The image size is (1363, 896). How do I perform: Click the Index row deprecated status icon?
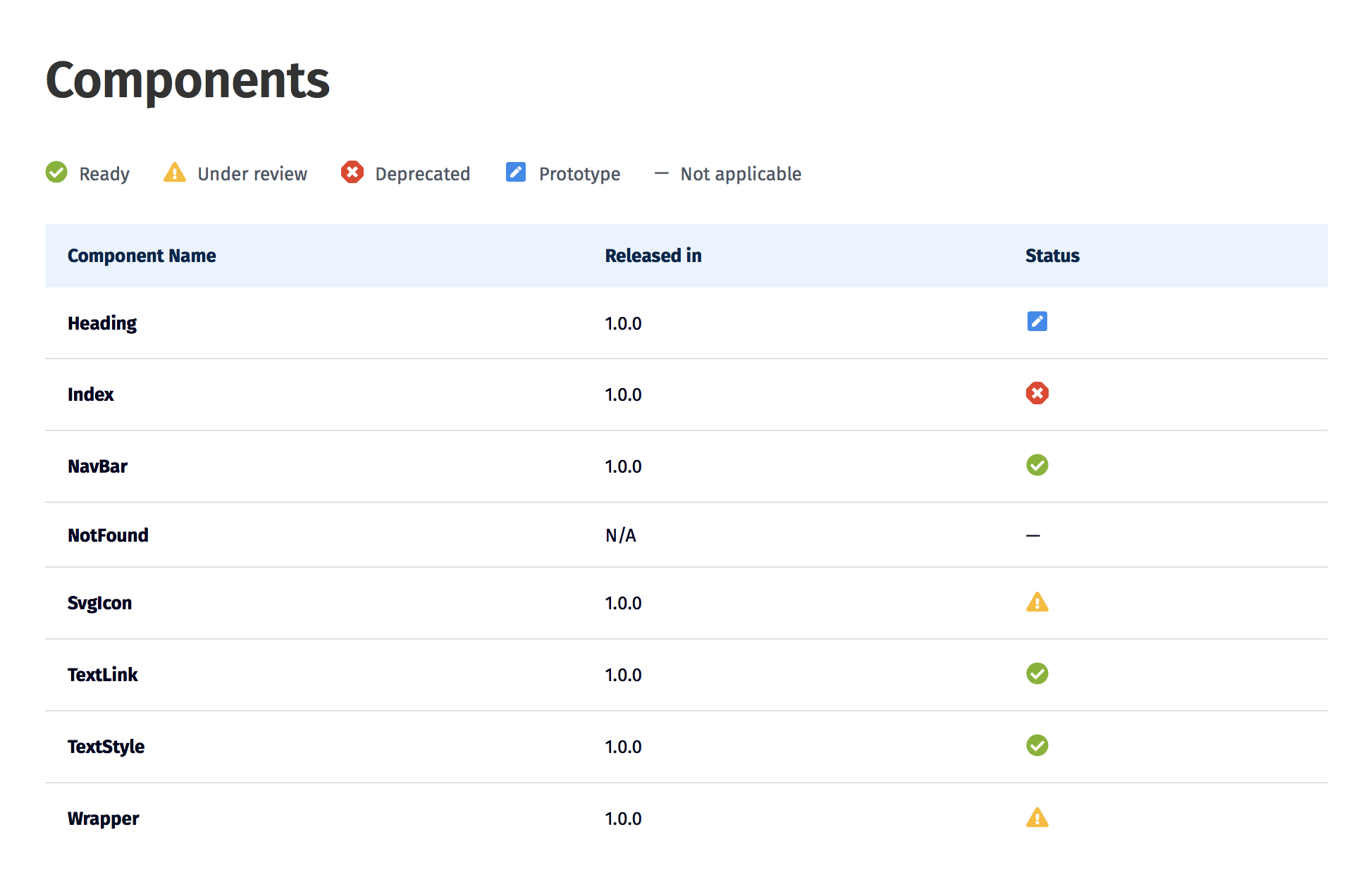(1037, 393)
